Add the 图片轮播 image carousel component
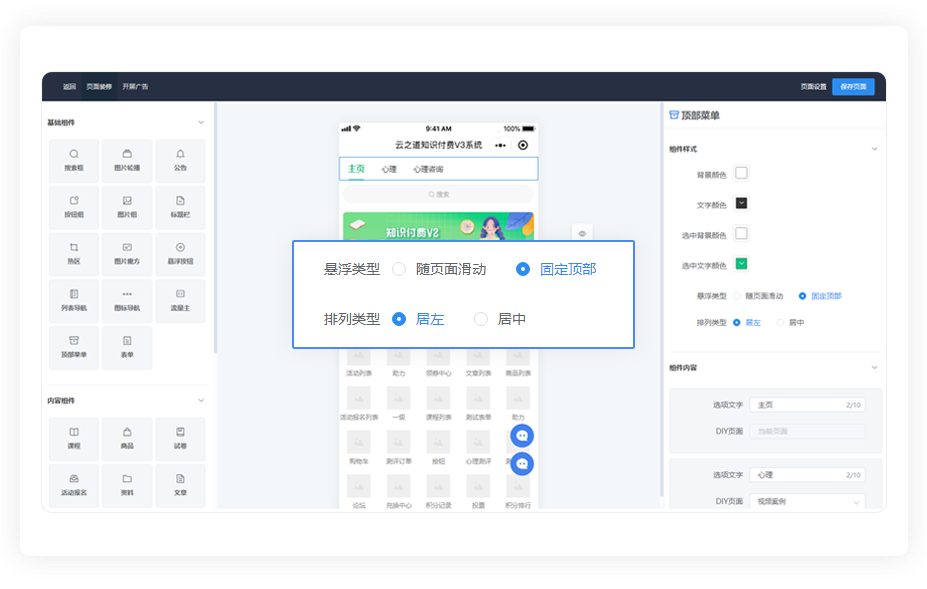The image size is (927, 589). click(127, 161)
